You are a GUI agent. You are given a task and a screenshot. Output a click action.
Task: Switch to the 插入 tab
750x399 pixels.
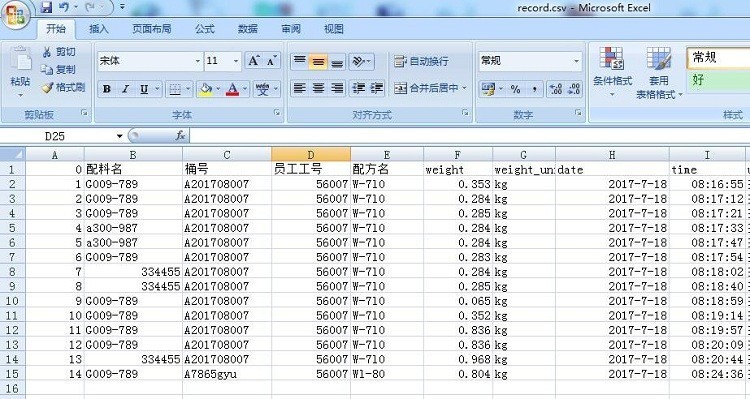pos(99,29)
